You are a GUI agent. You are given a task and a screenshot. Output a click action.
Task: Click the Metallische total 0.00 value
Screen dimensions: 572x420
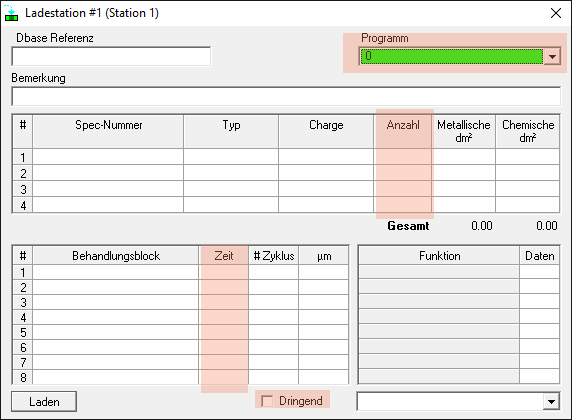click(482, 226)
